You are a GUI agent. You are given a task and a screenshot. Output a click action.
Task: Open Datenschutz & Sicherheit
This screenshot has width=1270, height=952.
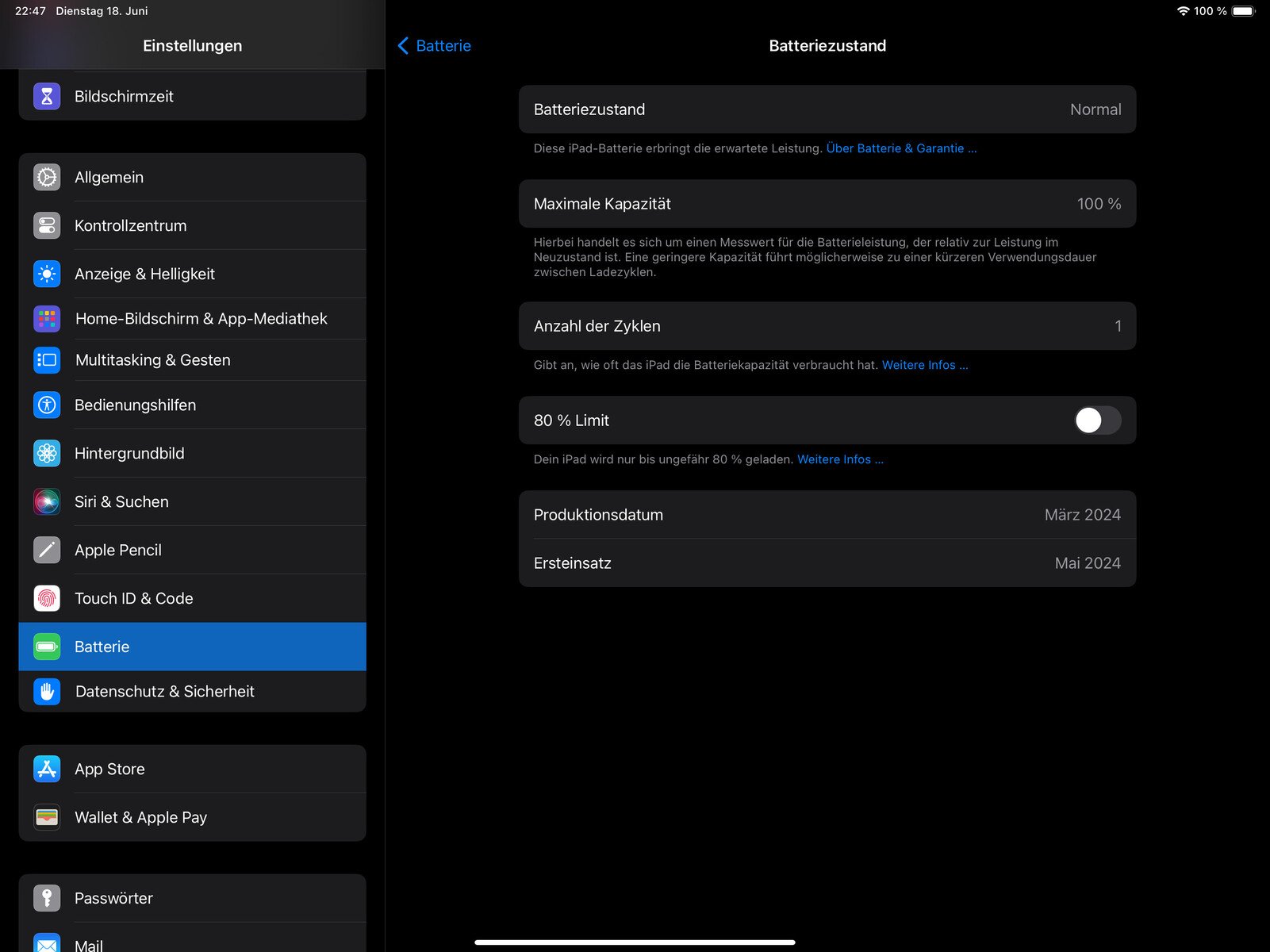pyautogui.click(x=192, y=692)
